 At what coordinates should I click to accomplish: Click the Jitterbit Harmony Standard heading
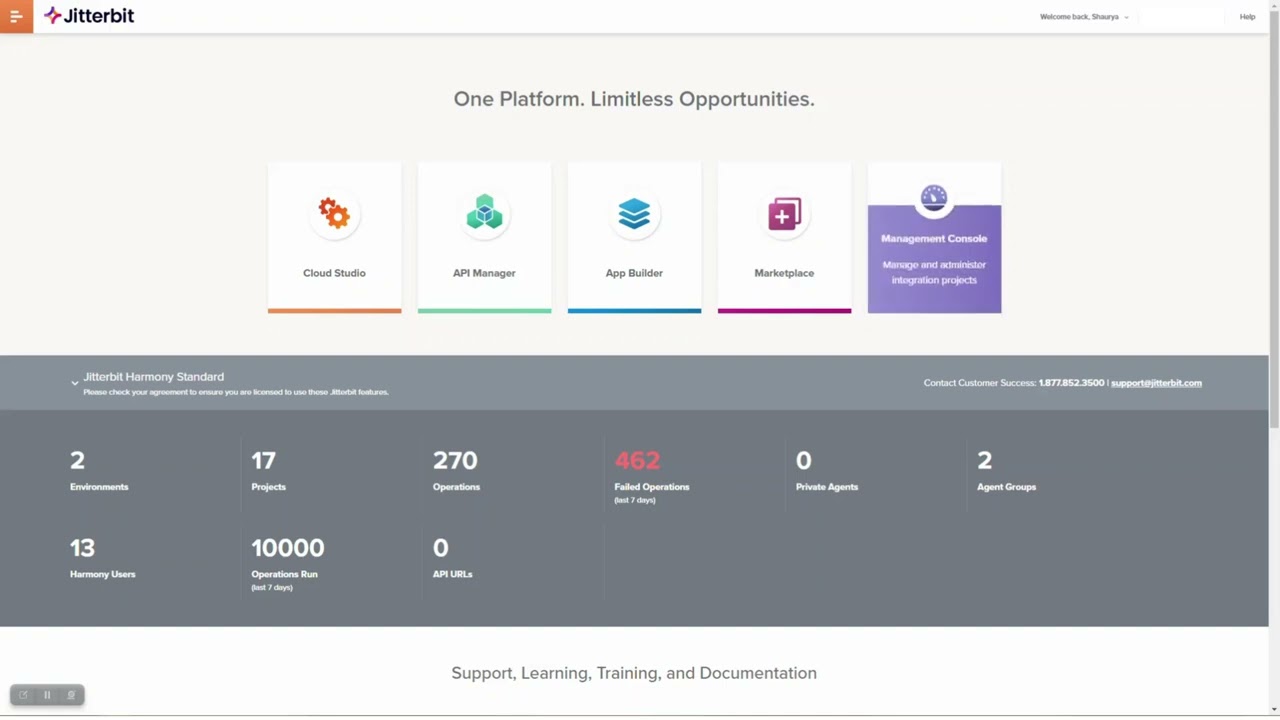pos(154,377)
